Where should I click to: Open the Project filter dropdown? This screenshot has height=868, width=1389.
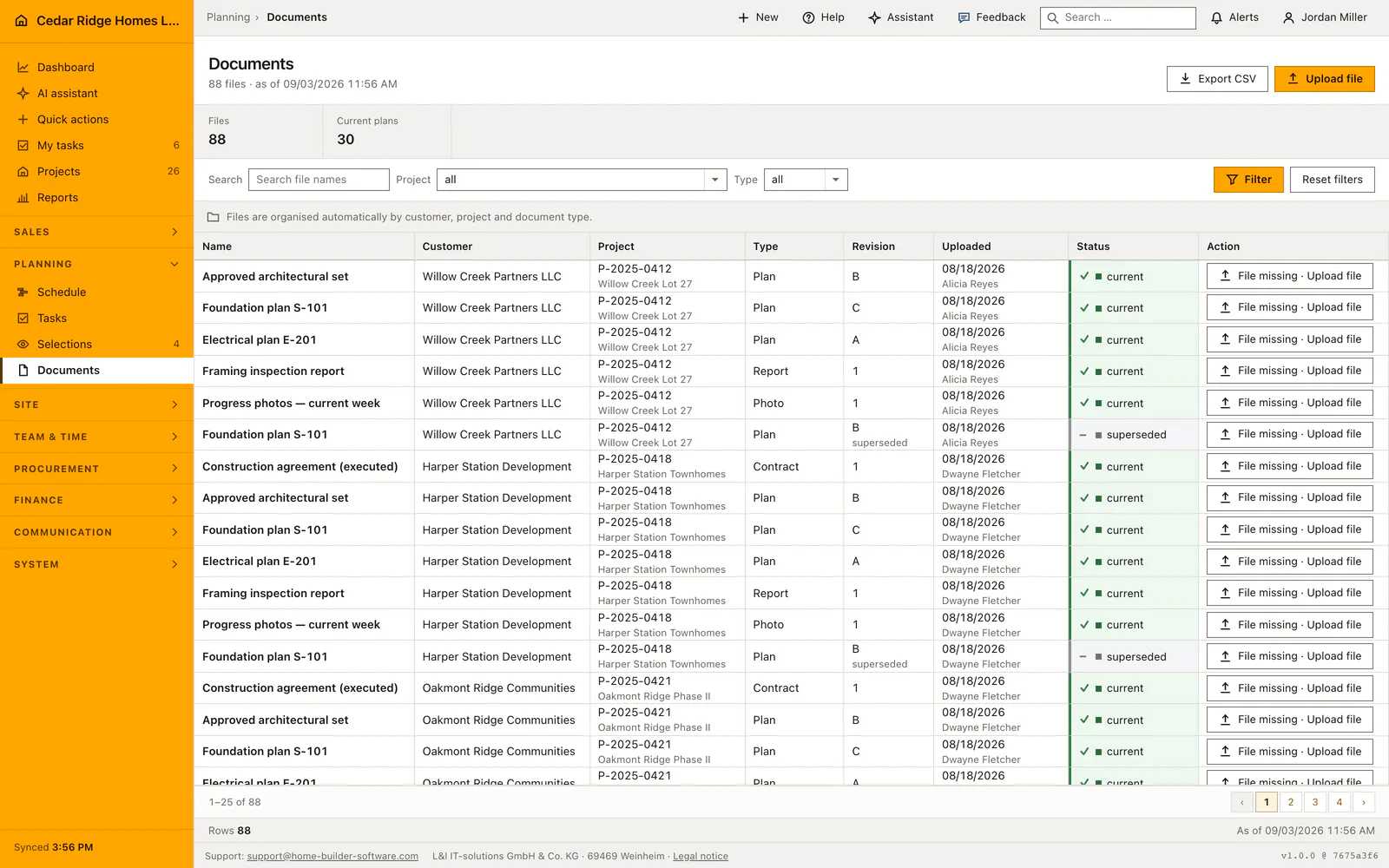click(582, 180)
